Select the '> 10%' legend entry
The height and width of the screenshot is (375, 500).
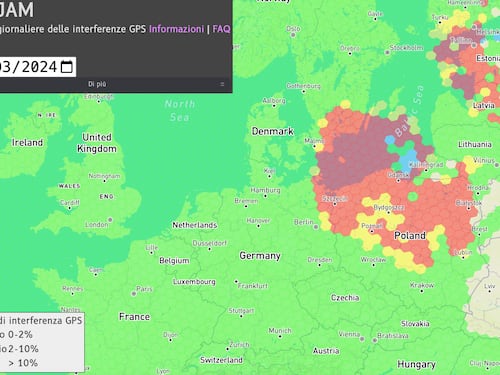tap(23, 363)
